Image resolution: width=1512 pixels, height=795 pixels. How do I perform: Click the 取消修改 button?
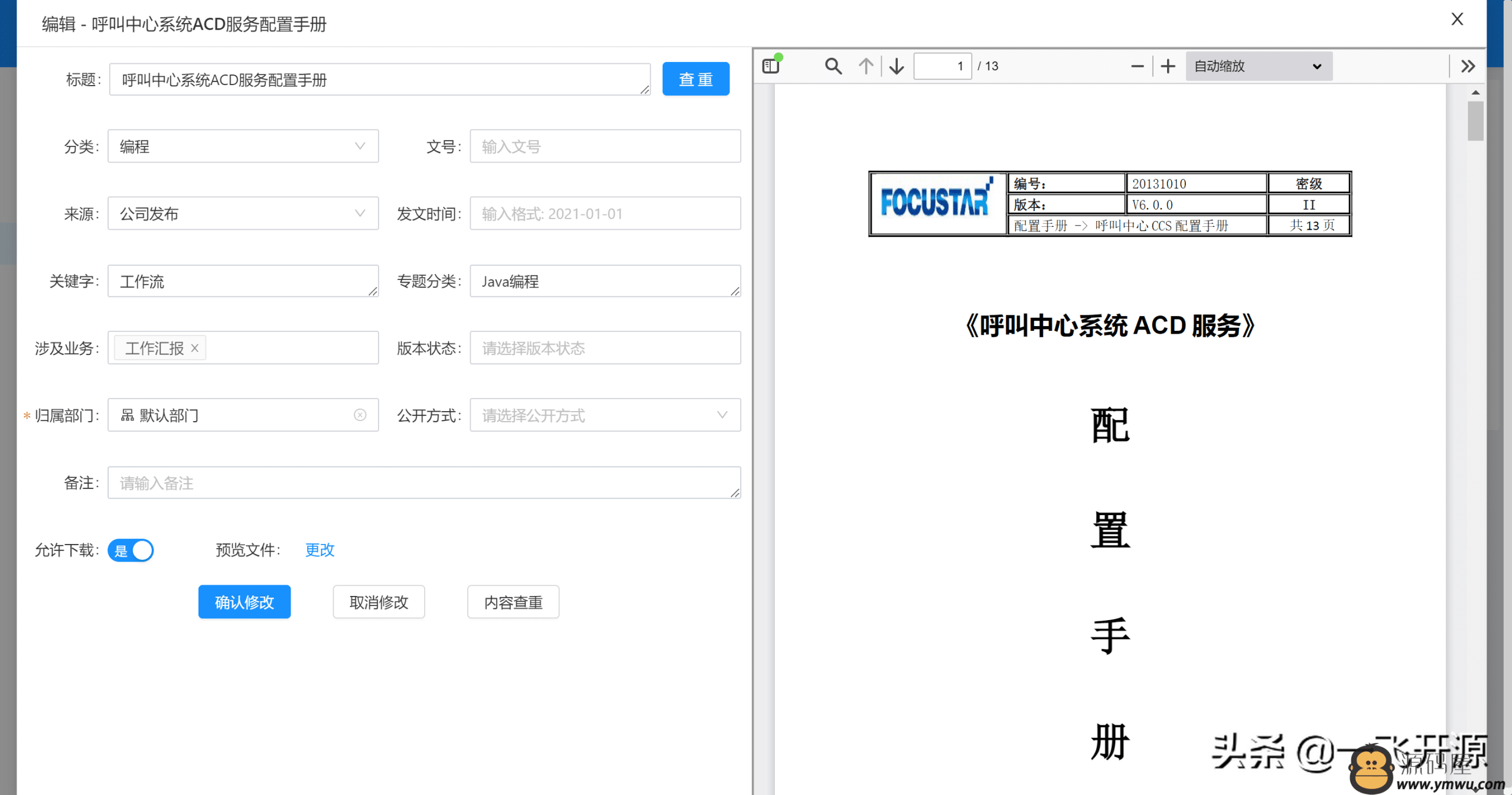(379, 602)
